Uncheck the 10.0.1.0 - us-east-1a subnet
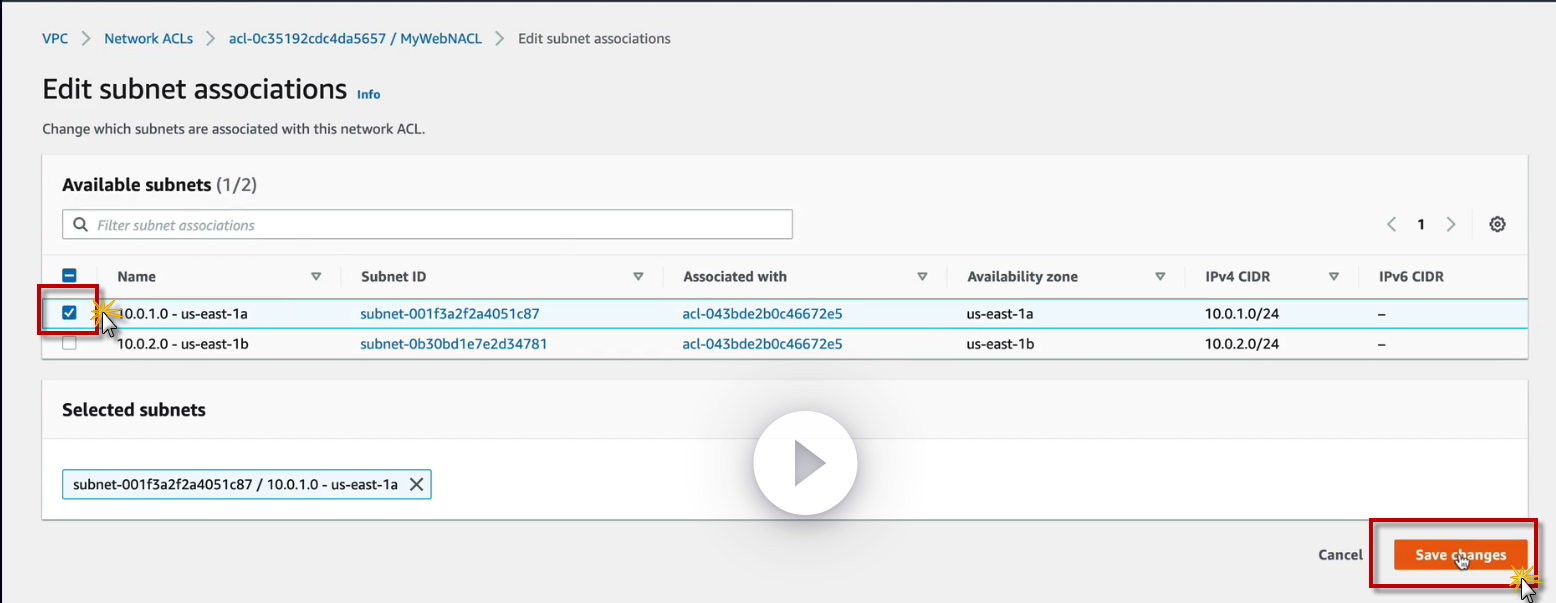This screenshot has height=603, width=1556. 69,313
